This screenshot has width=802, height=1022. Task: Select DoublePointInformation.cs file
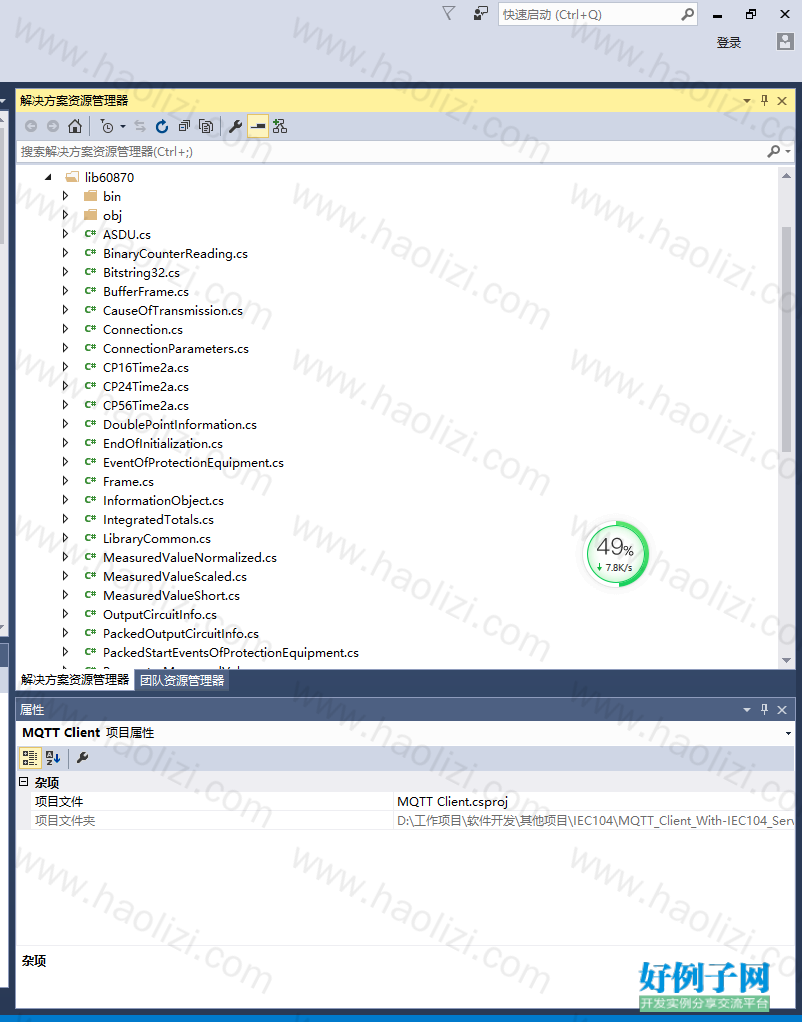(x=180, y=424)
